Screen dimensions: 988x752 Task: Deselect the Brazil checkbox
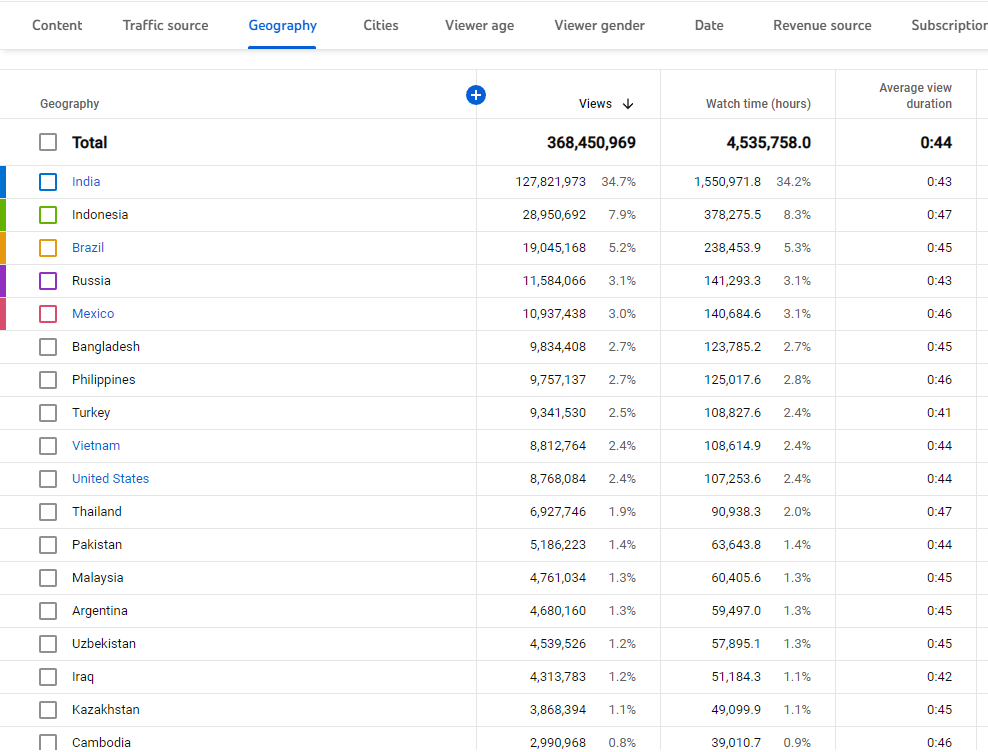(x=48, y=248)
